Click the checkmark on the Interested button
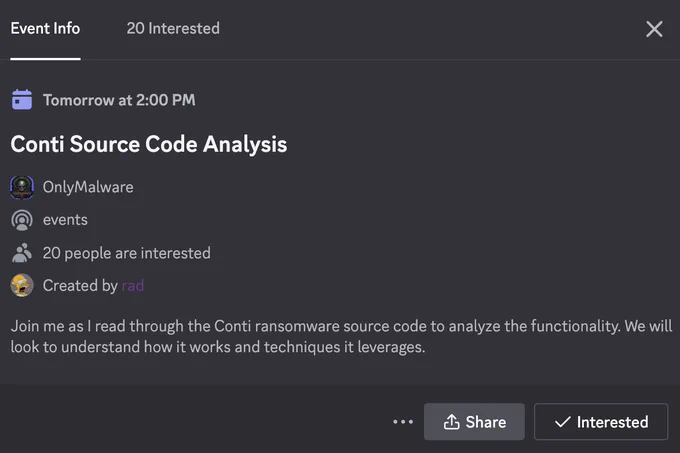Image resolution: width=680 pixels, height=453 pixels. [x=562, y=422]
